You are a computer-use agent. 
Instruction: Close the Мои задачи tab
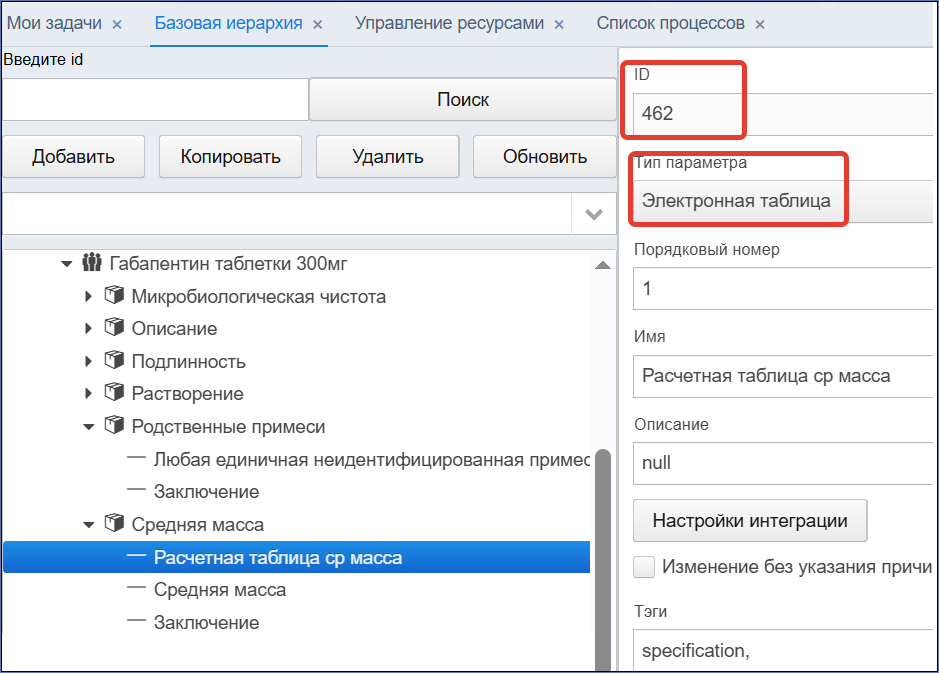click(x=117, y=25)
